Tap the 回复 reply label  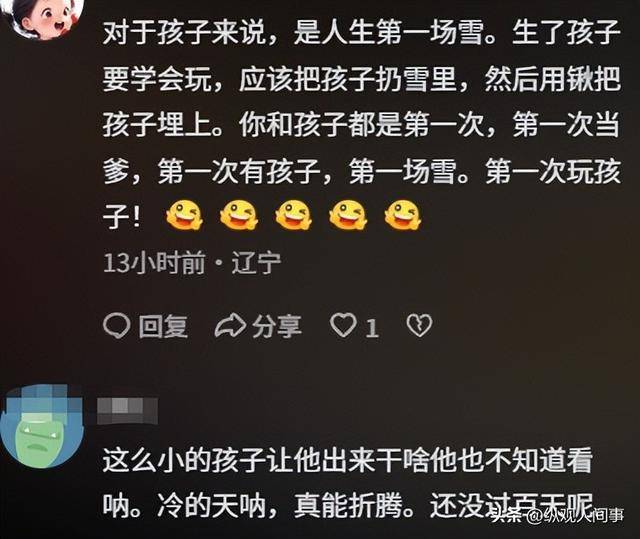coord(163,326)
